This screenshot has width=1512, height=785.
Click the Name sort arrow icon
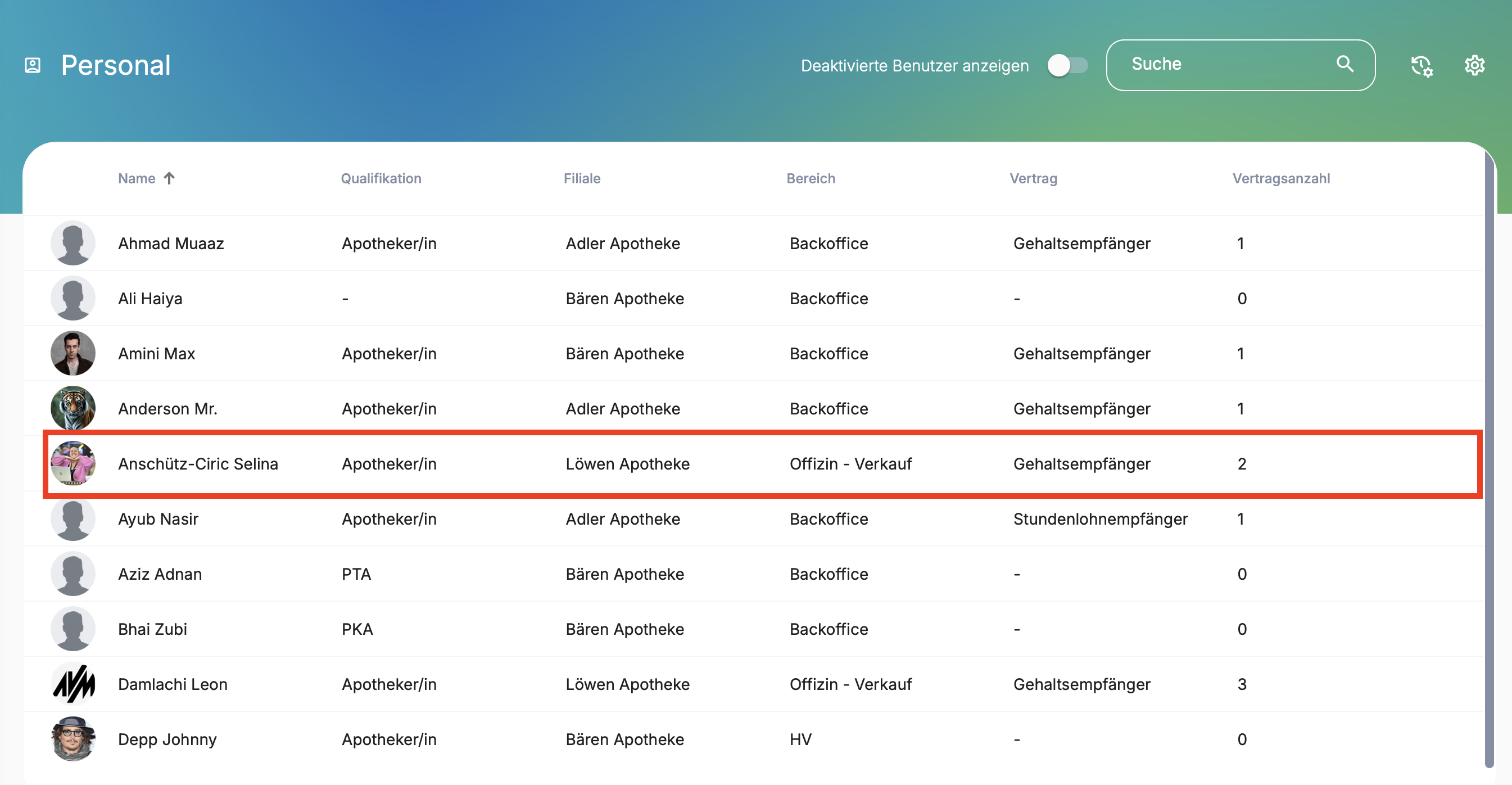pyautogui.click(x=169, y=178)
